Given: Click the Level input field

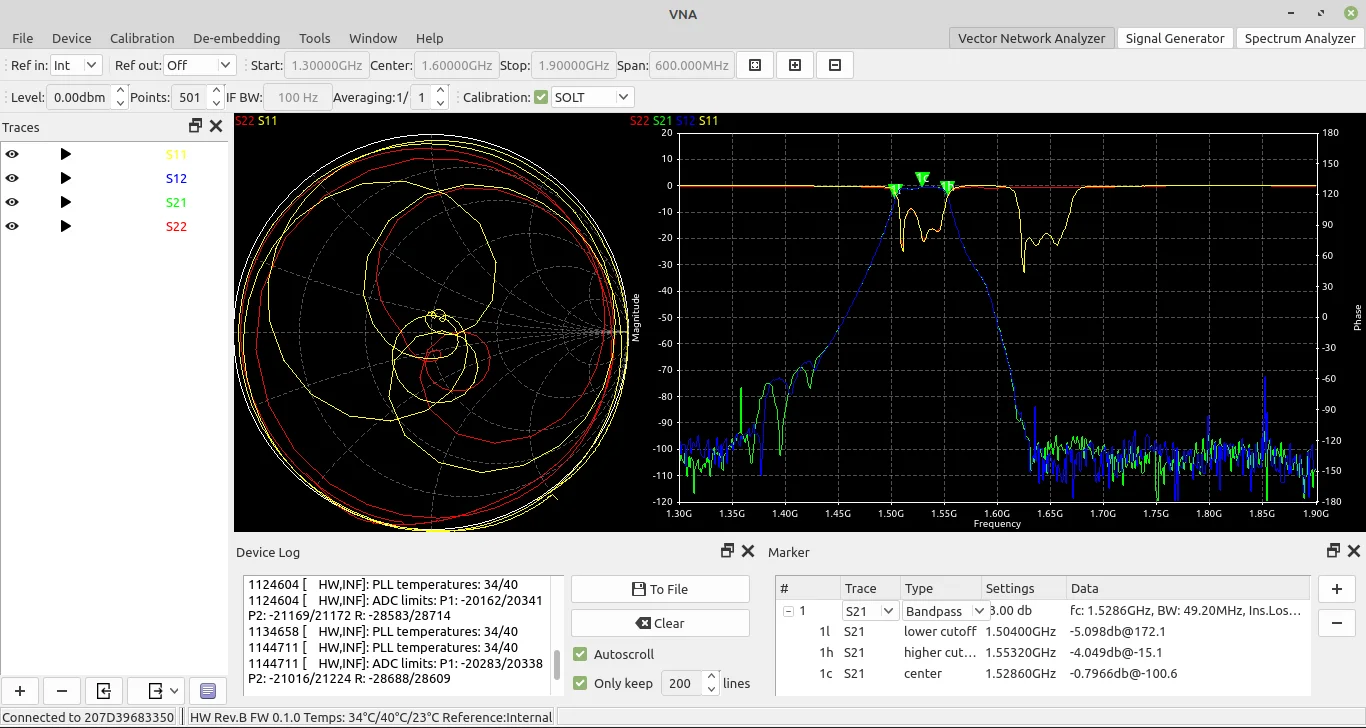Looking at the screenshot, I should click(x=80, y=97).
